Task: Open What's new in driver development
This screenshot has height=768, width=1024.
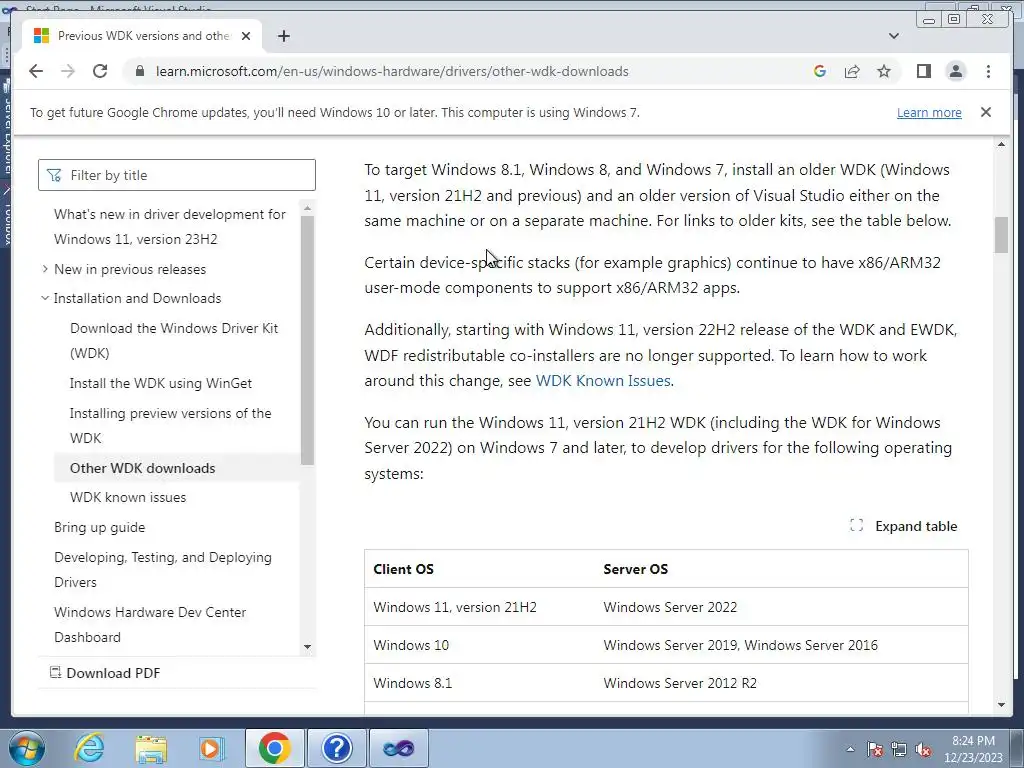Action: click(170, 227)
